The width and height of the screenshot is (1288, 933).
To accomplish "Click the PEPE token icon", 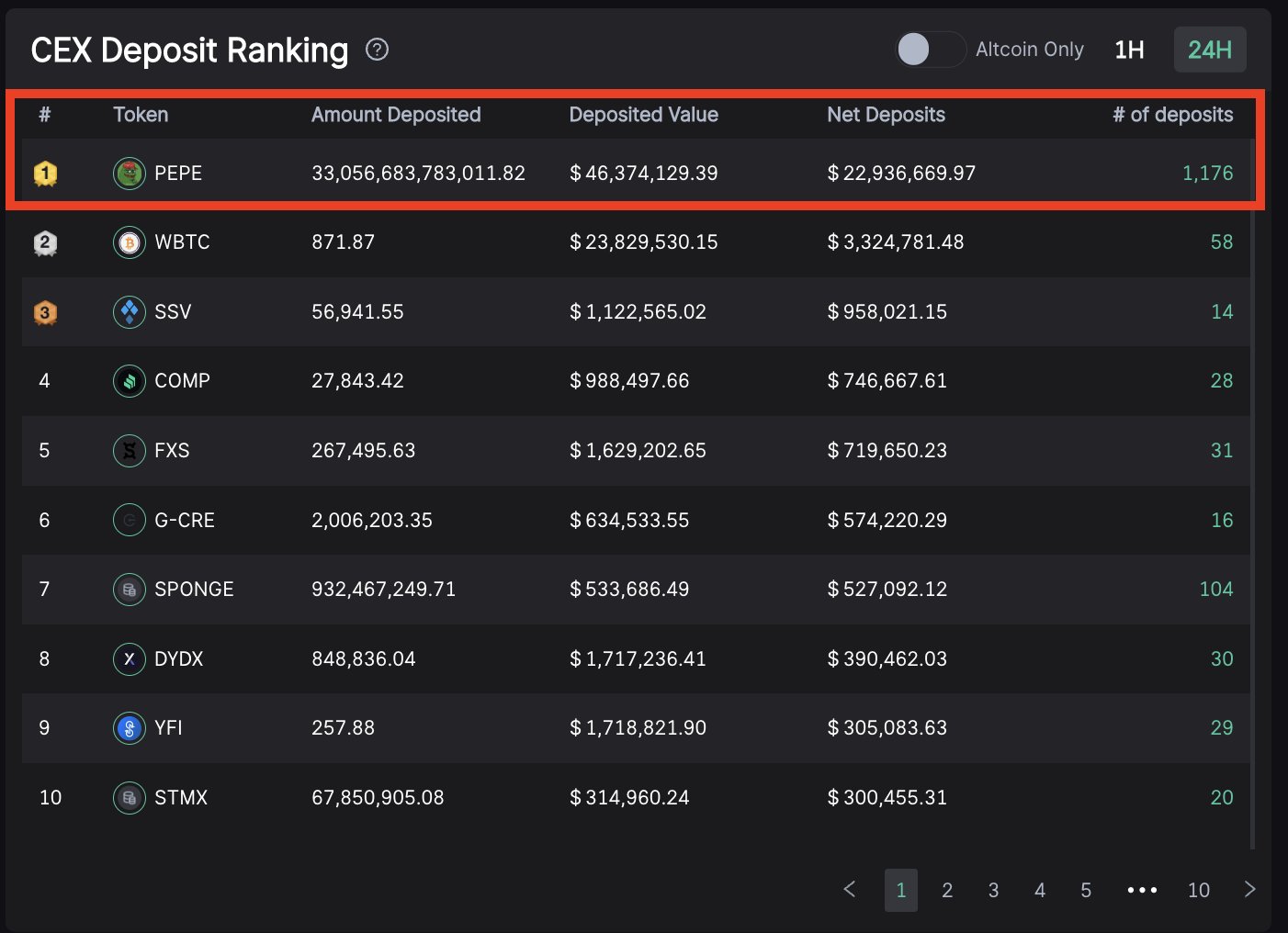I will click(130, 173).
